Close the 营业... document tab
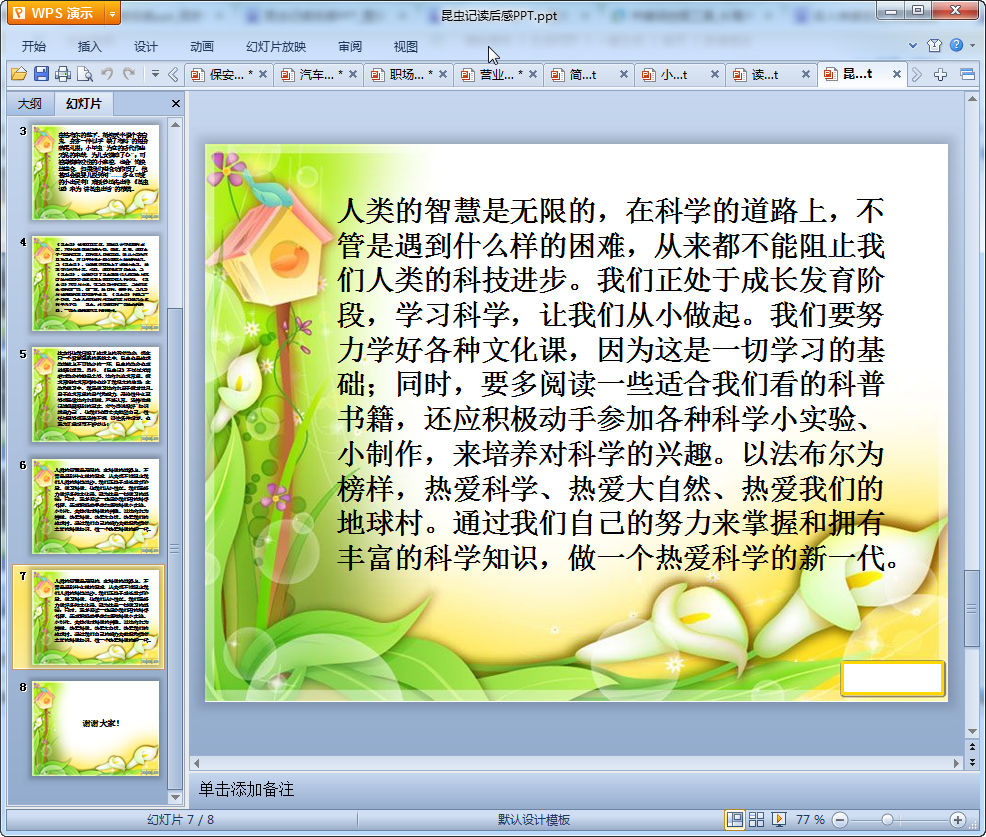Image resolution: width=986 pixels, height=837 pixels. (x=533, y=74)
